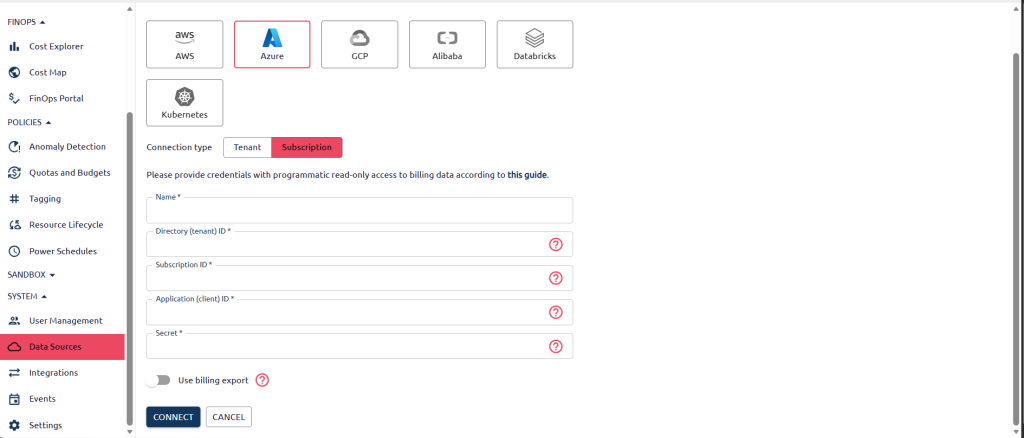Click the Data Sources cloud icon
This screenshot has width=1024, height=438.
(14, 347)
